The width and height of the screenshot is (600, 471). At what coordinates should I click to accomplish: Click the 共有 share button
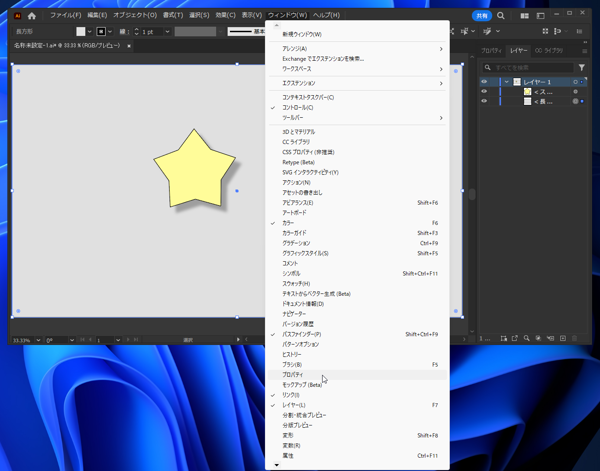(482, 16)
